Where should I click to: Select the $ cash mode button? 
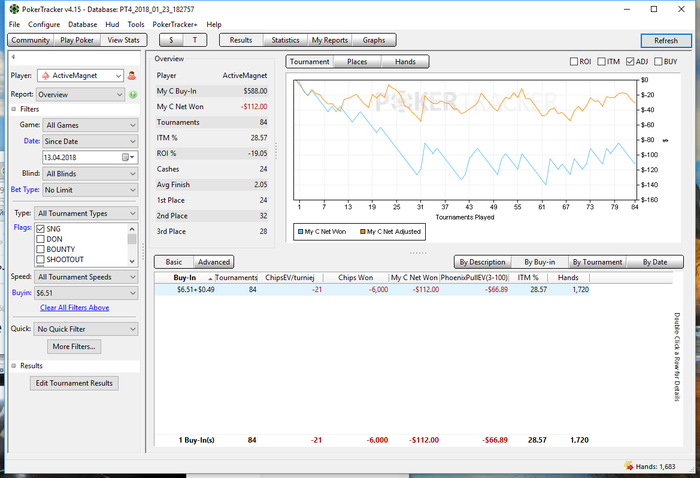[x=171, y=40]
